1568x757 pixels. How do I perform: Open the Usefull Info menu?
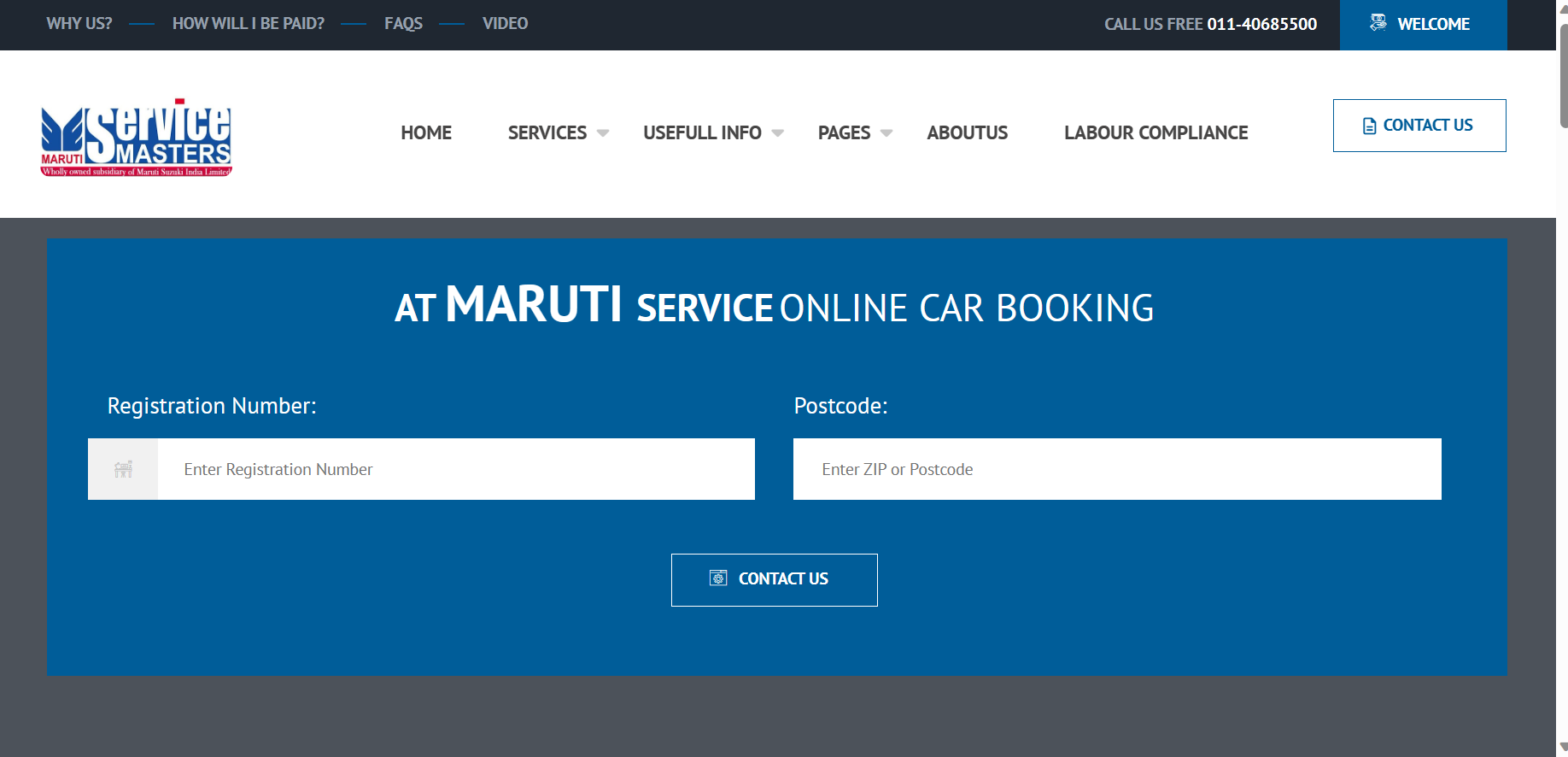pos(702,133)
